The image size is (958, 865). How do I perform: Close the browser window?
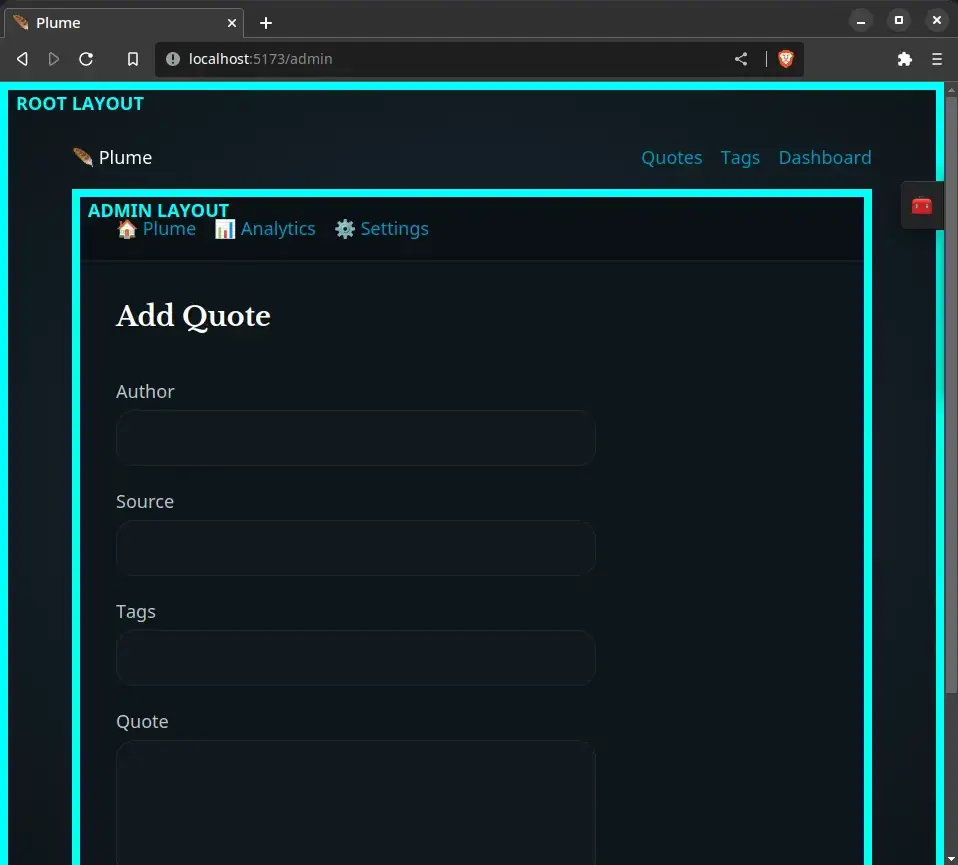[x=937, y=20]
